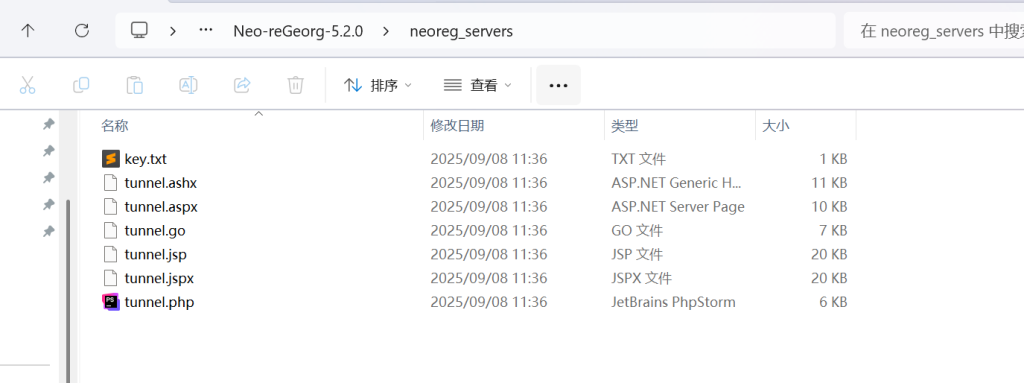Screen dimensions: 1024x383
Task: Click the Delete trash can icon
Action: pos(296,85)
